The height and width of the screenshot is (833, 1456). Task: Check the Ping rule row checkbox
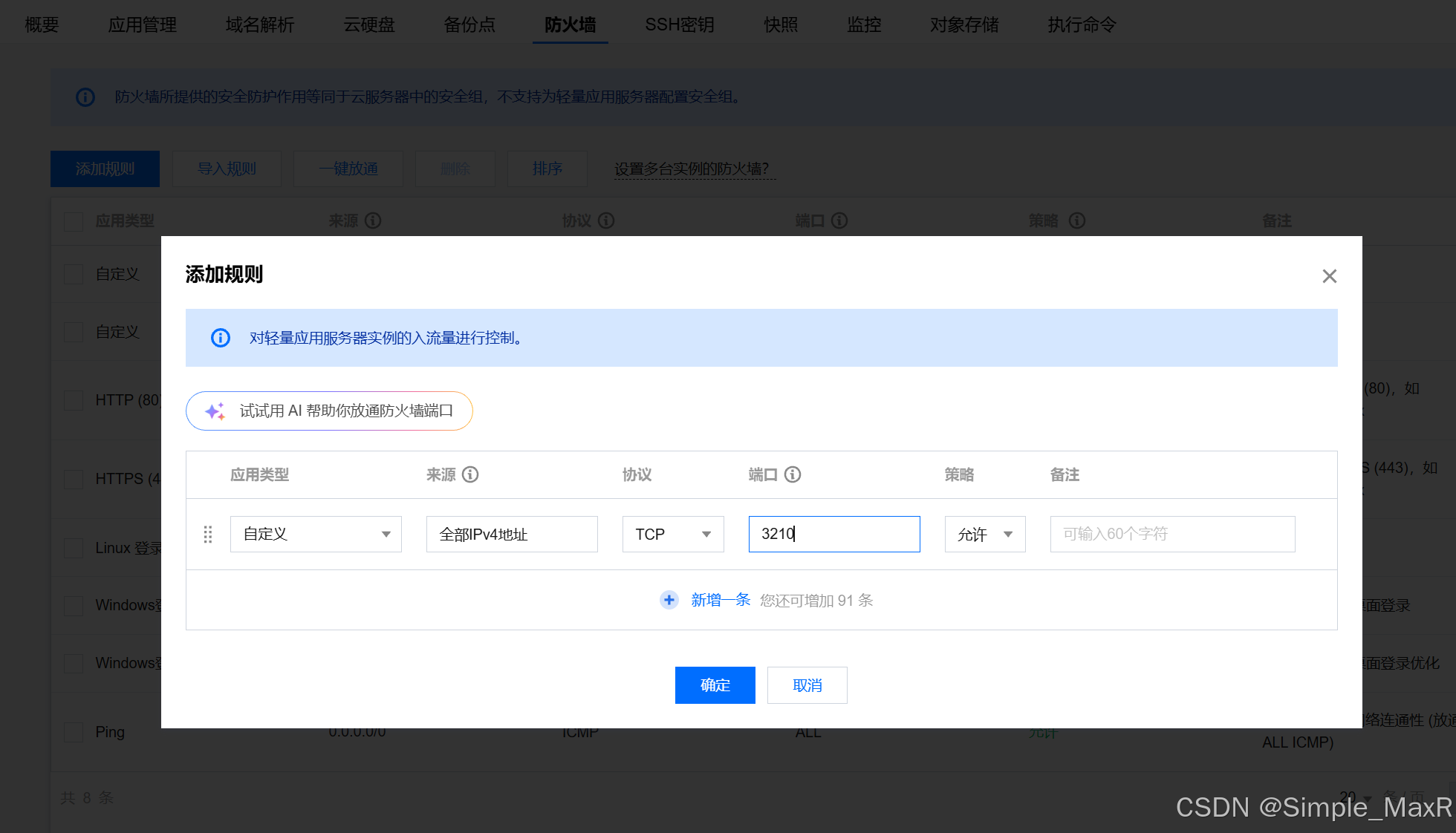pos(74,732)
